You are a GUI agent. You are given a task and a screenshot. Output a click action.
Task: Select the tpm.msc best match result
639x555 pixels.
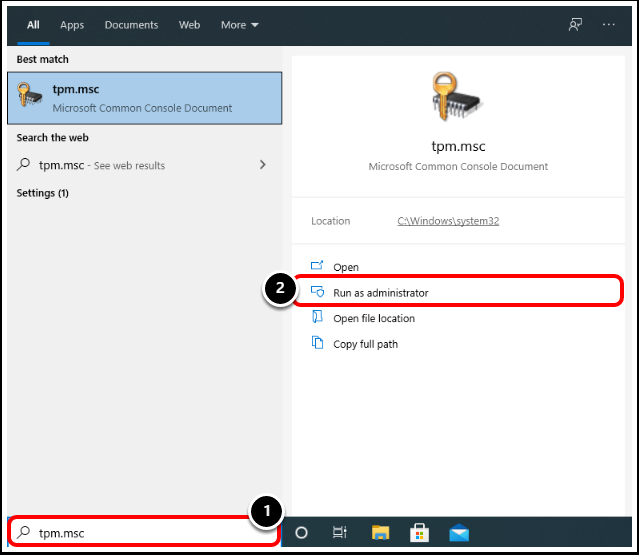(145, 98)
